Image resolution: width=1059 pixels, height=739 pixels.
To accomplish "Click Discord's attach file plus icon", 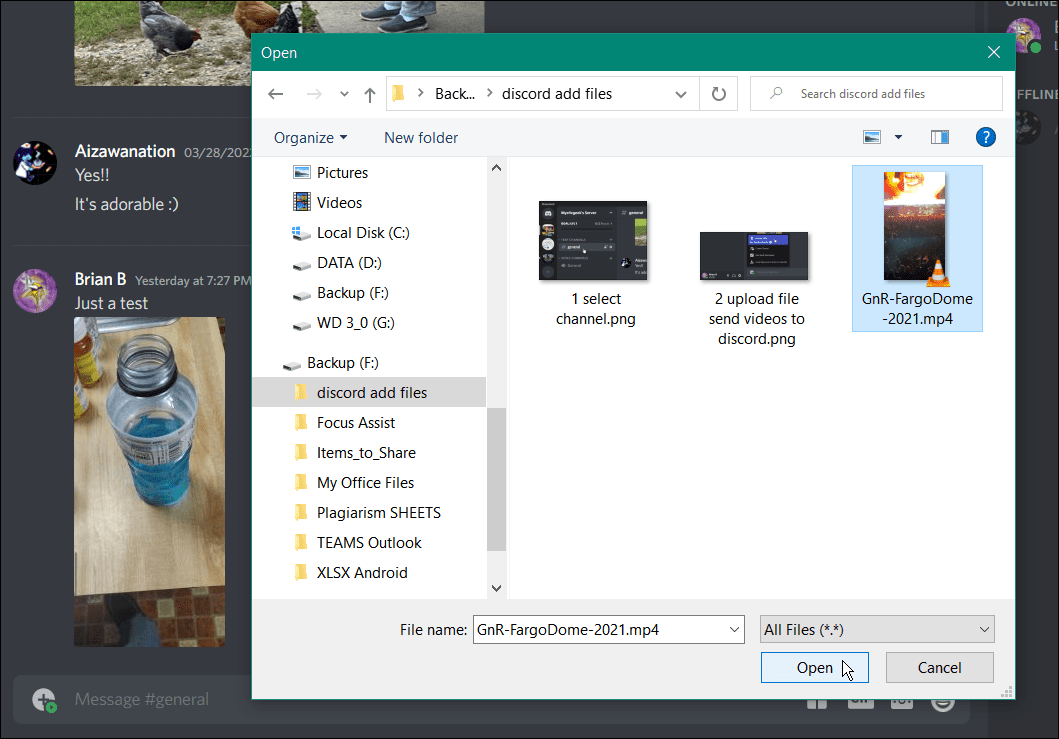I will (43, 699).
